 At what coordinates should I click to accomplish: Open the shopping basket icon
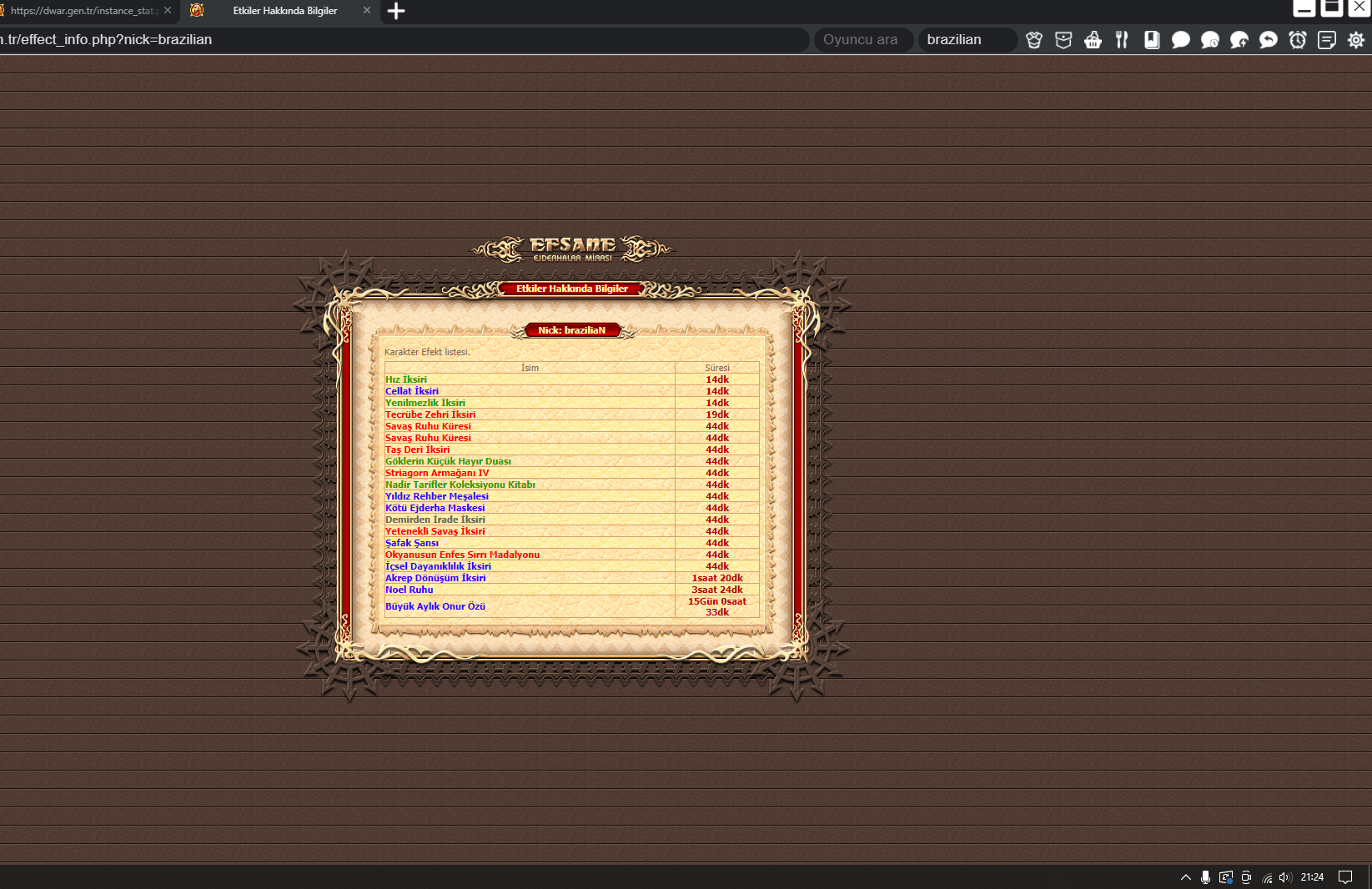1093,40
